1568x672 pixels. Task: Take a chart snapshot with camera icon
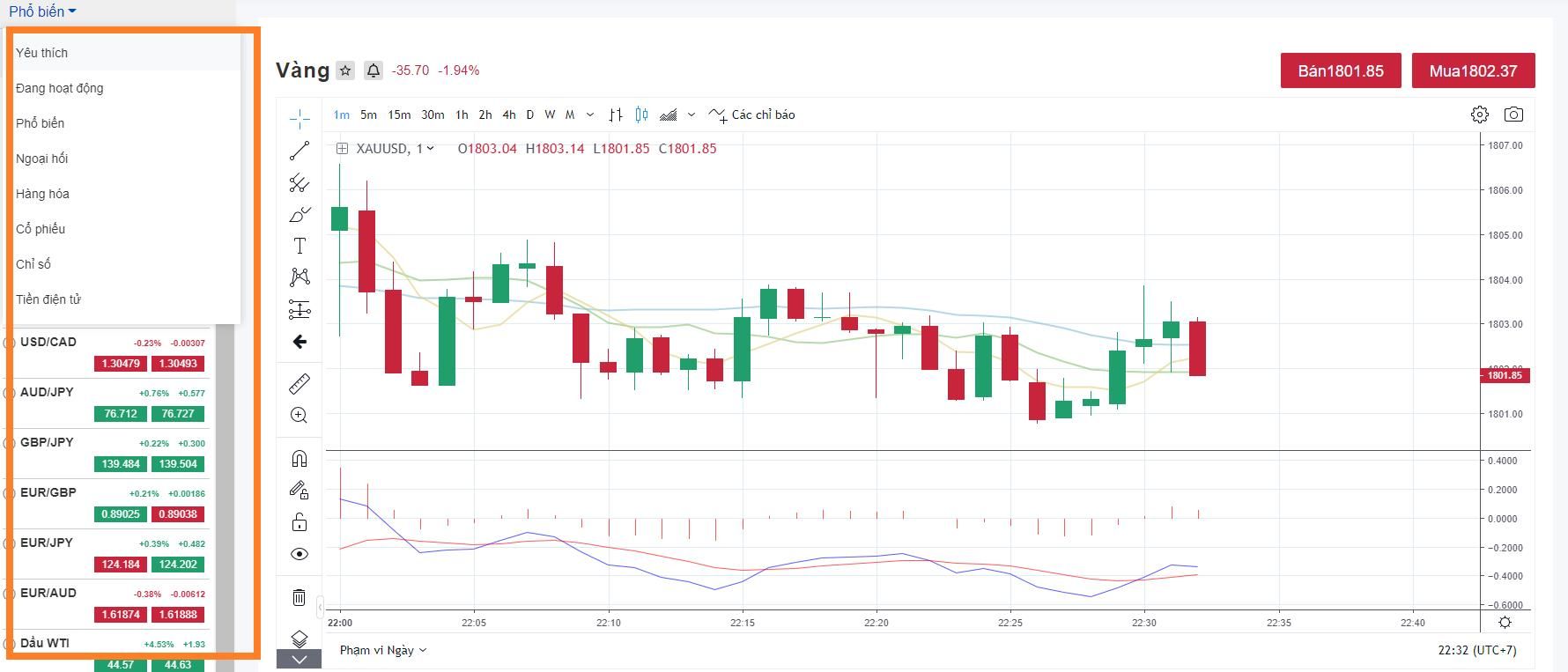(1513, 114)
